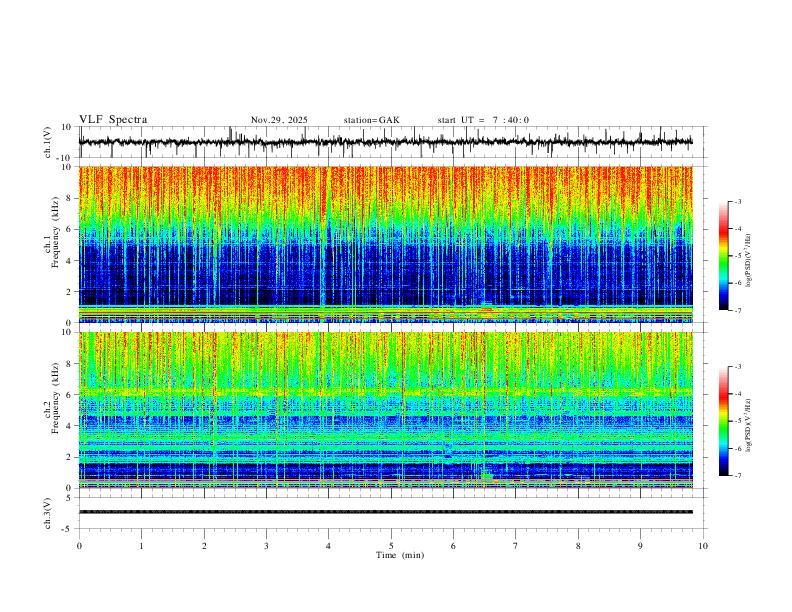Click the '1' time axis tick label
The height and width of the screenshot is (612, 792).
pos(141,546)
